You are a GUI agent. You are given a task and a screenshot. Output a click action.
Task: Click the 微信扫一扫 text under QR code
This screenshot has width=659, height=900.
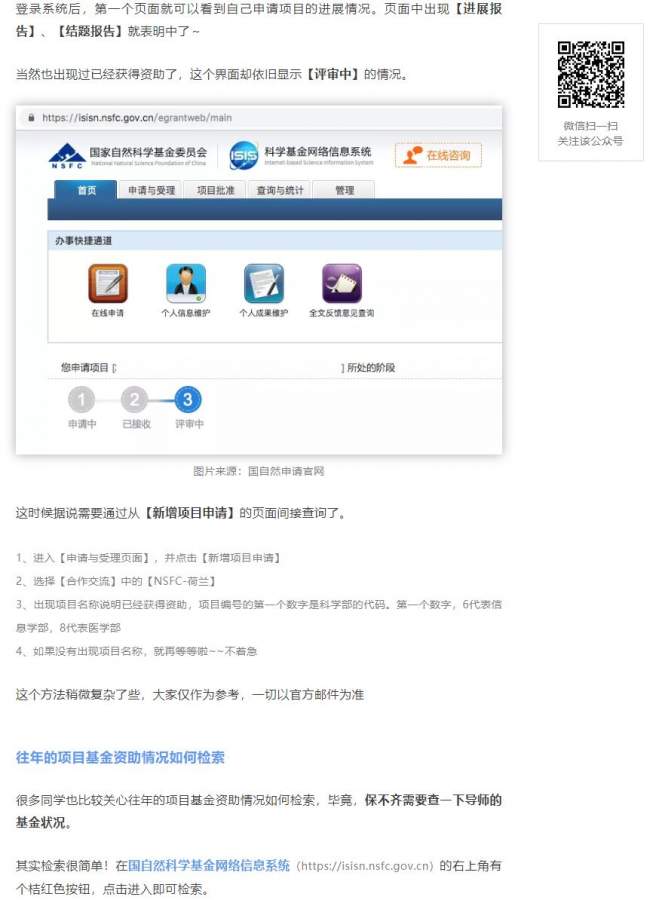click(591, 126)
